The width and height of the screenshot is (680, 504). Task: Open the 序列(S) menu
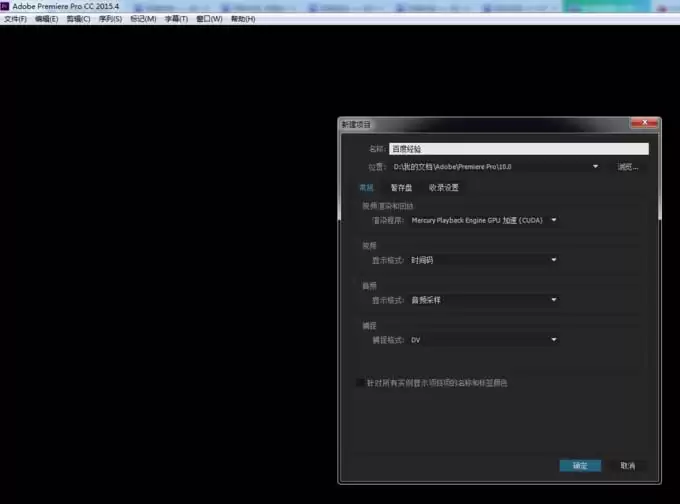110,19
